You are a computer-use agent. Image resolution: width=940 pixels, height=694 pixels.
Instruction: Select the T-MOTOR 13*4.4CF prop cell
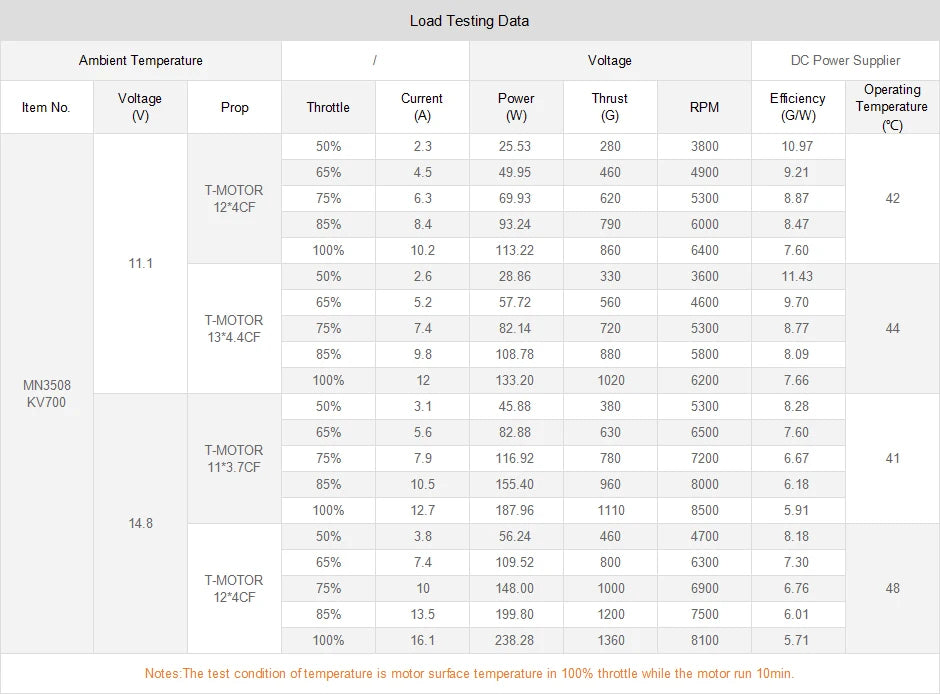coord(234,328)
